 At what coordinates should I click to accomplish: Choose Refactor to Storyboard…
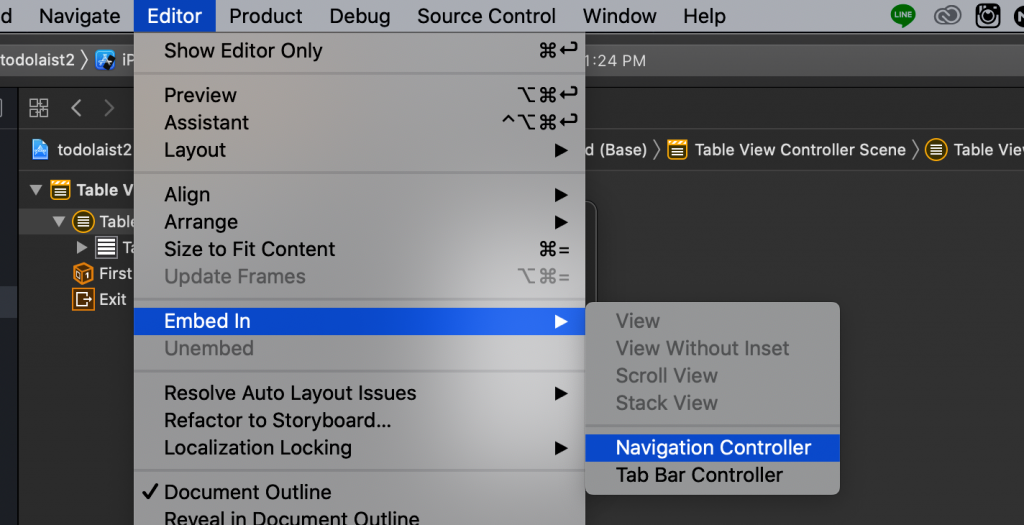[277, 420]
